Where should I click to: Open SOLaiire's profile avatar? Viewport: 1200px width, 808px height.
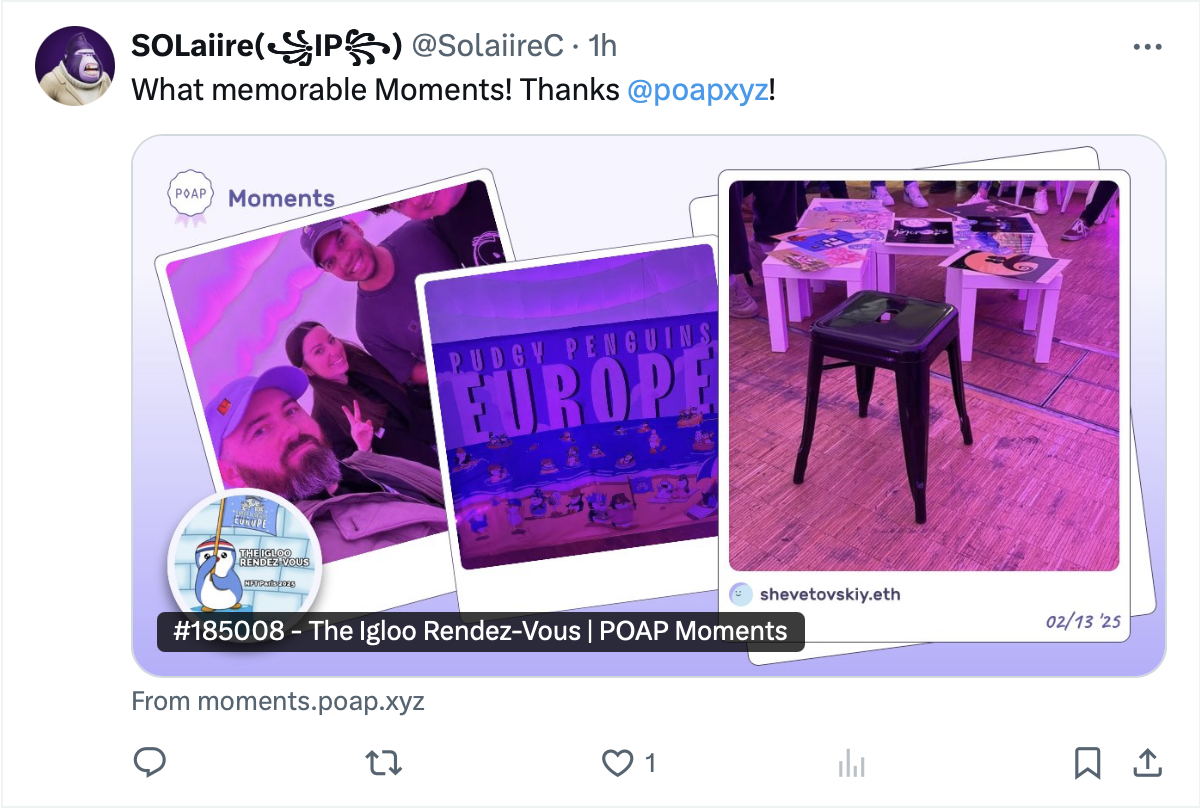[x=76, y=65]
